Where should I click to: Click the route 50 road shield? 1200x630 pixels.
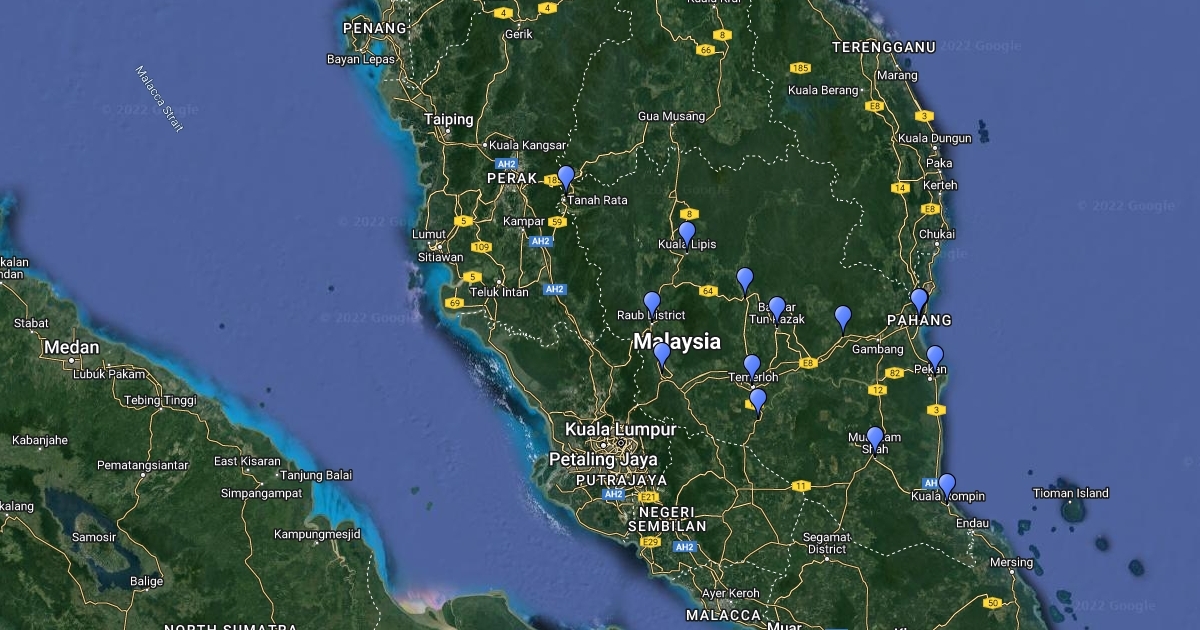(x=993, y=602)
